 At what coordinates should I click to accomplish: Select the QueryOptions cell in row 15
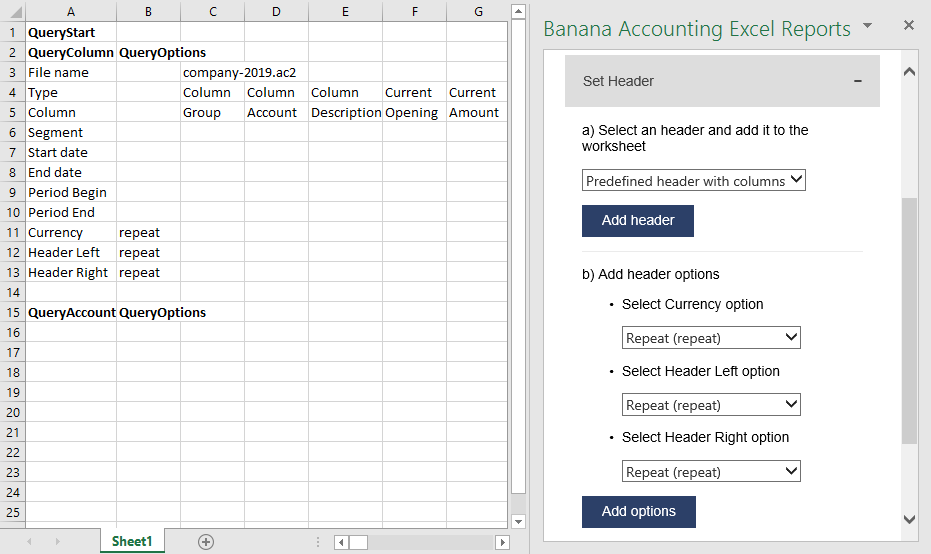click(x=148, y=312)
